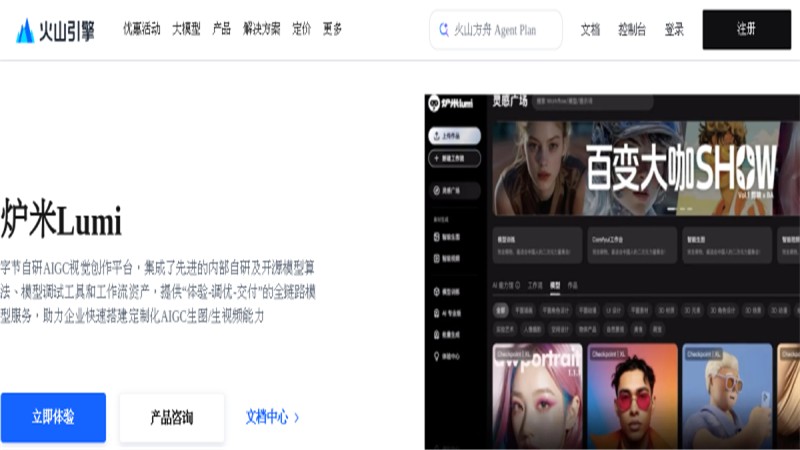
Task: Go to the 定价 page
Action: tap(302, 29)
